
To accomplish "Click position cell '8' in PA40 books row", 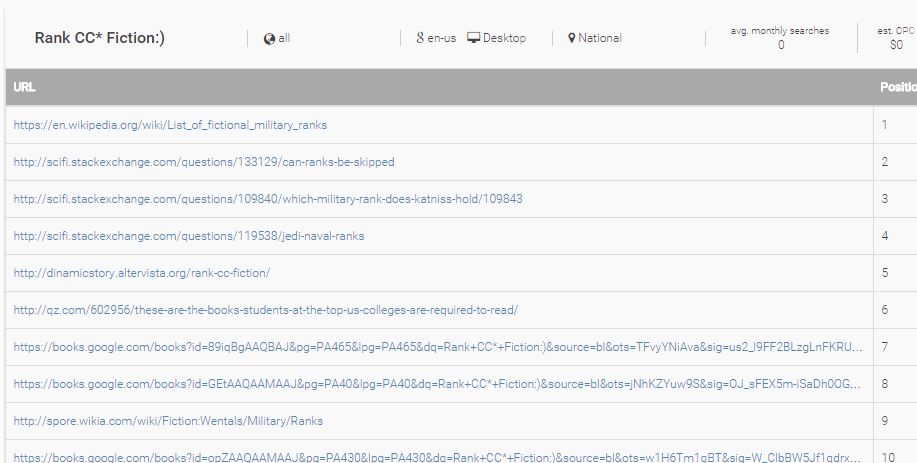I will tap(885, 383).
